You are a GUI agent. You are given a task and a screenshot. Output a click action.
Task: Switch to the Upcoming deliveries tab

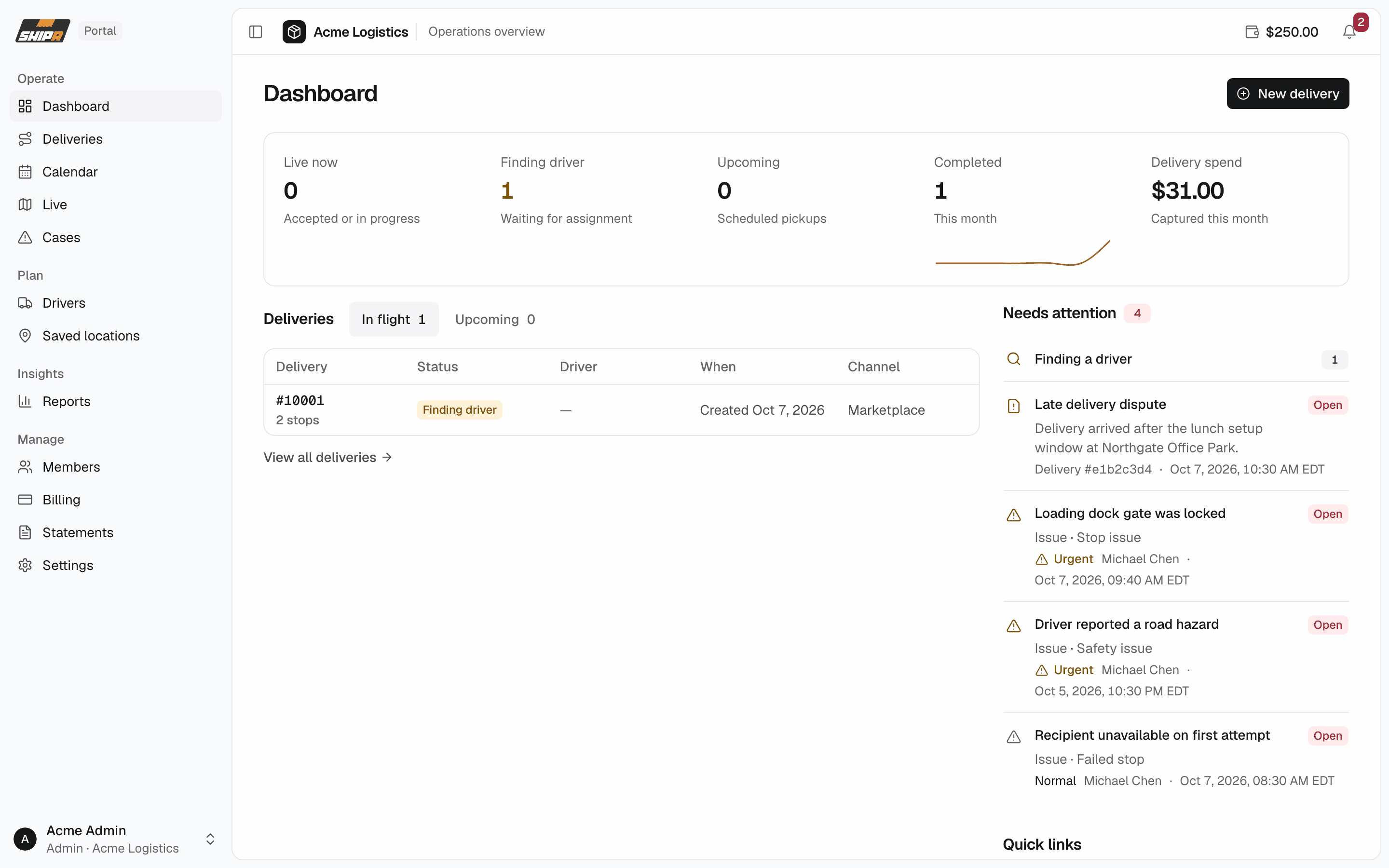tap(495, 319)
